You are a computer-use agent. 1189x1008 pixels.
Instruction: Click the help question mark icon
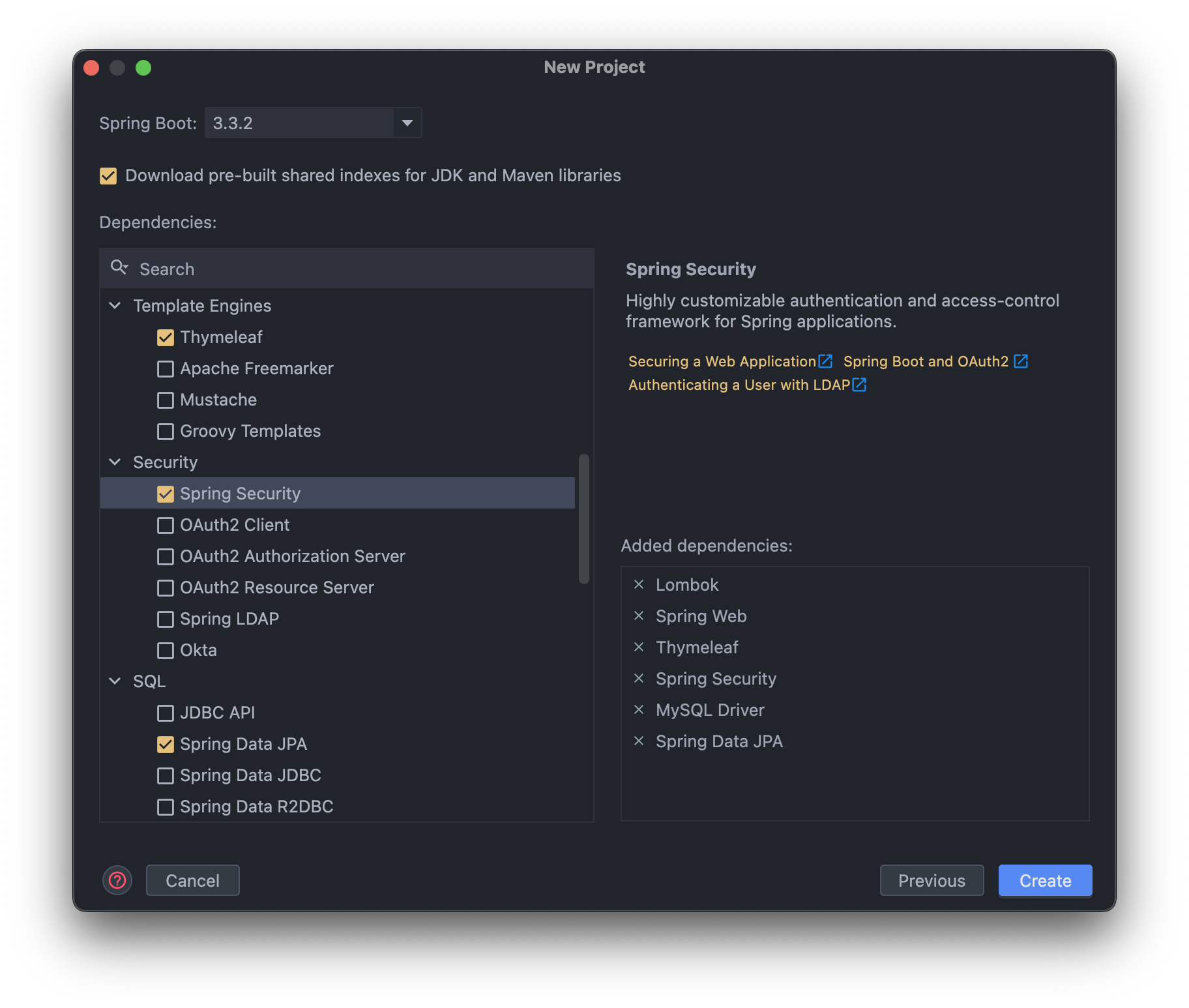[117, 880]
